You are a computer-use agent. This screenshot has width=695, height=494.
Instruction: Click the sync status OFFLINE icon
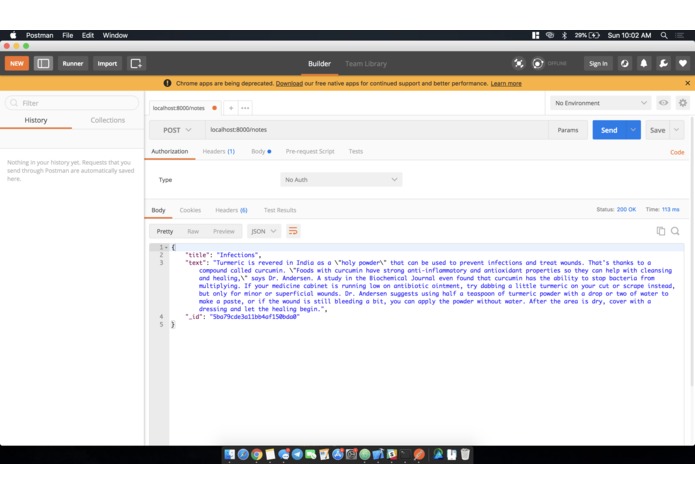click(x=538, y=63)
